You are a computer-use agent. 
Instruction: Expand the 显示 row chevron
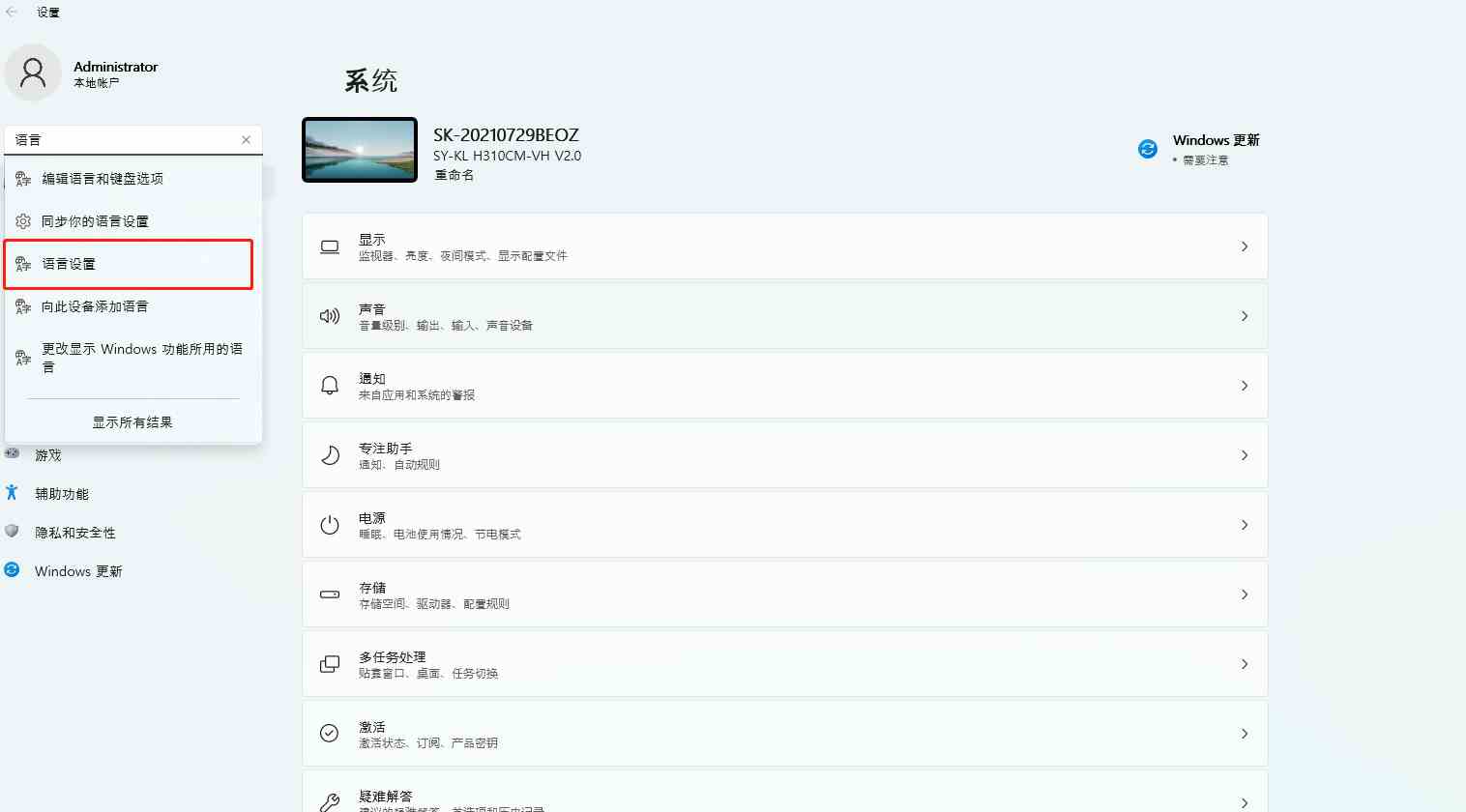[1245, 246]
